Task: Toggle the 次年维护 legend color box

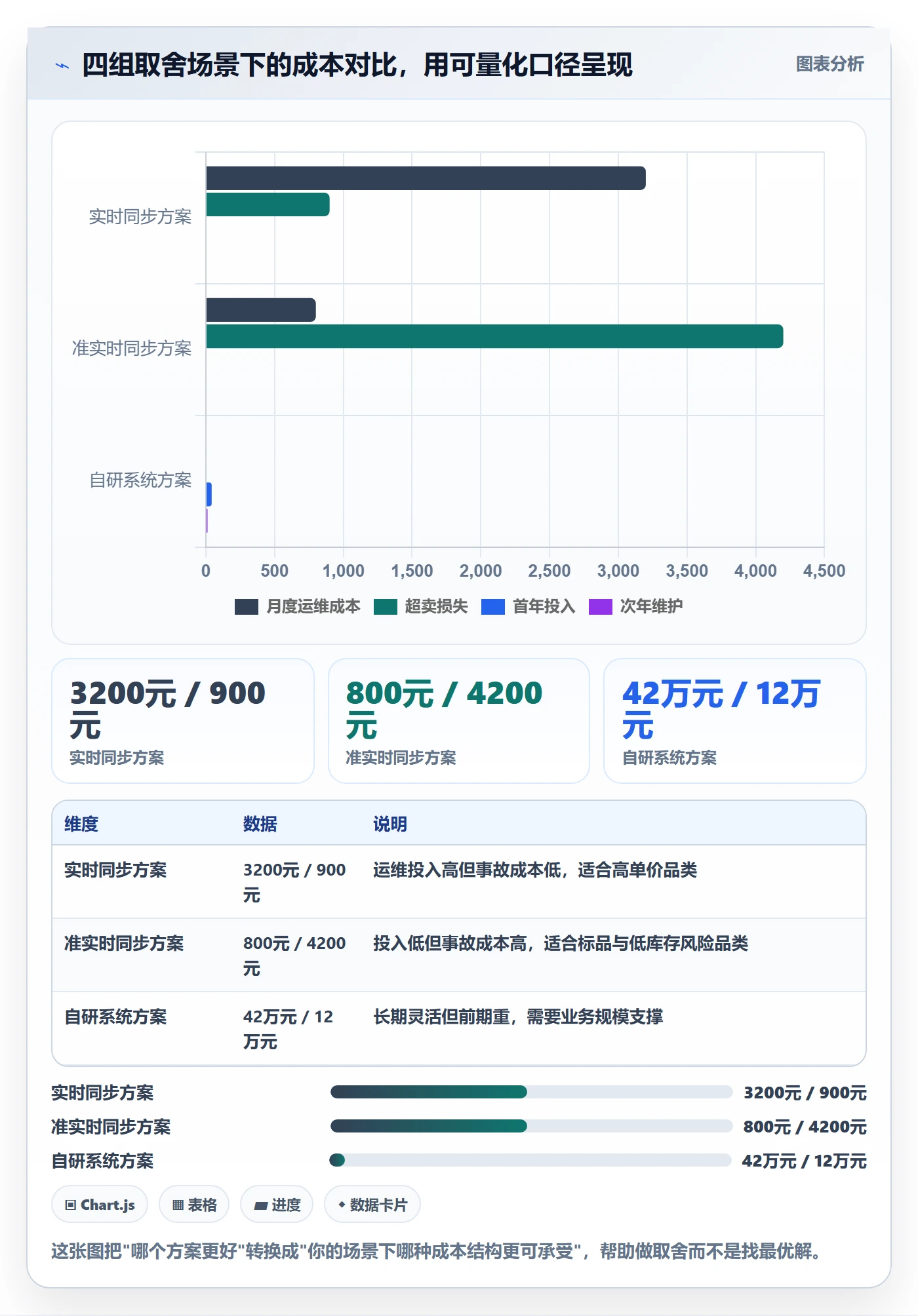Action: pos(601,607)
